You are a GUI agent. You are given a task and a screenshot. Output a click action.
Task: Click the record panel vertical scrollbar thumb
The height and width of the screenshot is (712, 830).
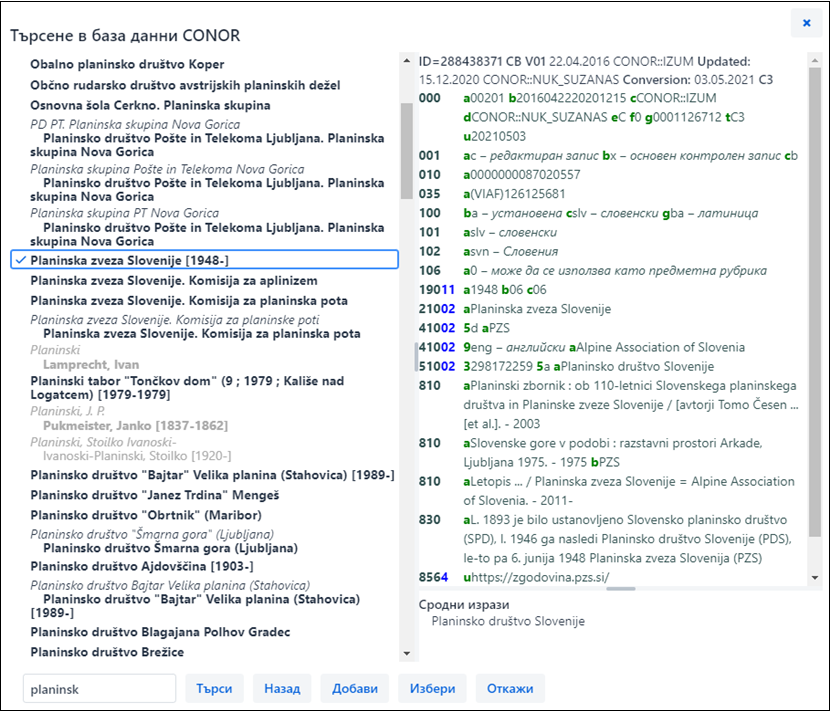click(815, 302)
